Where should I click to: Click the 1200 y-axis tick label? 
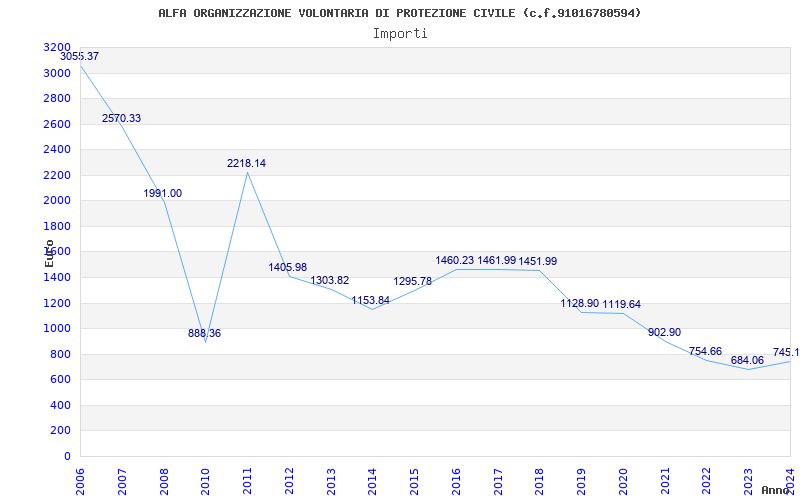(x=57, y=303)
